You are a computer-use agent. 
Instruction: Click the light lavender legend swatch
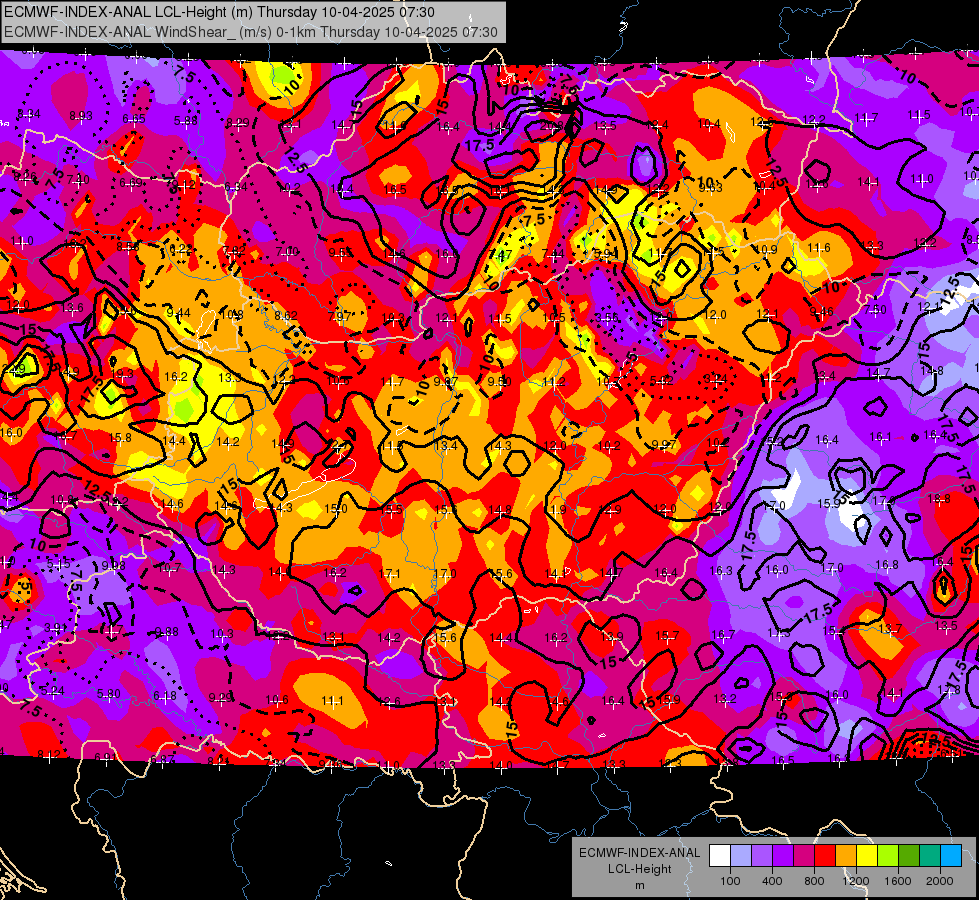tap(741, 856)
